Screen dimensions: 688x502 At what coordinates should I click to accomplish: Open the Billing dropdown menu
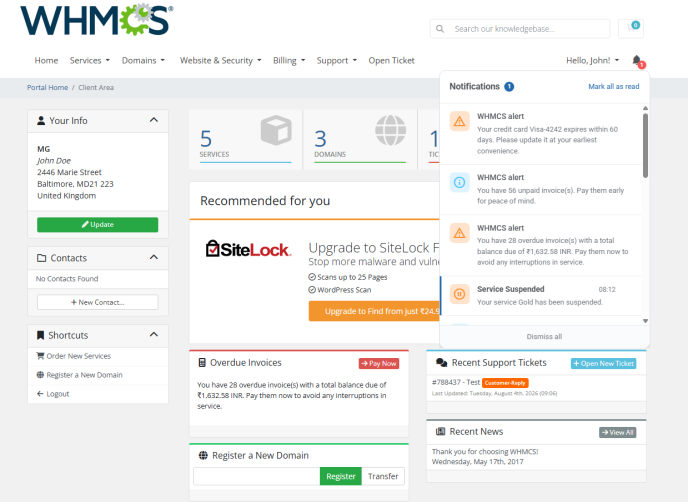(x=289, y=61)
